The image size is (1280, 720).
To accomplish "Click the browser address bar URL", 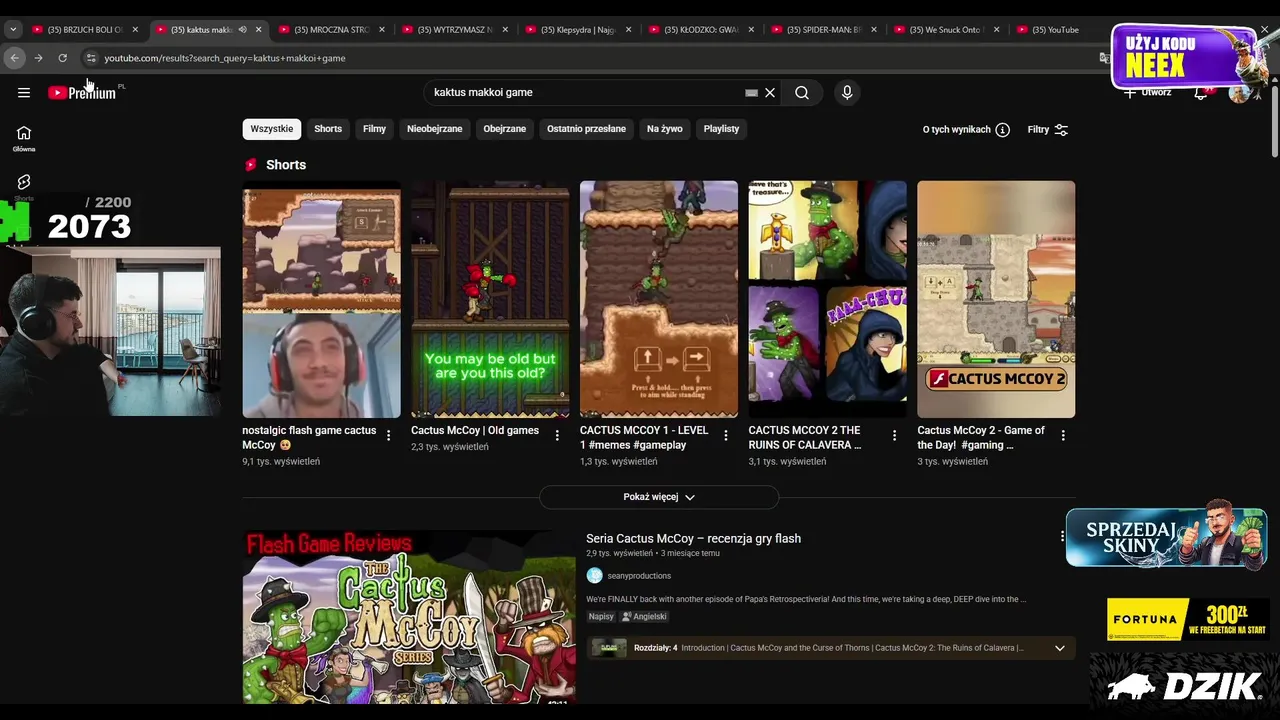I will (225, 58).
